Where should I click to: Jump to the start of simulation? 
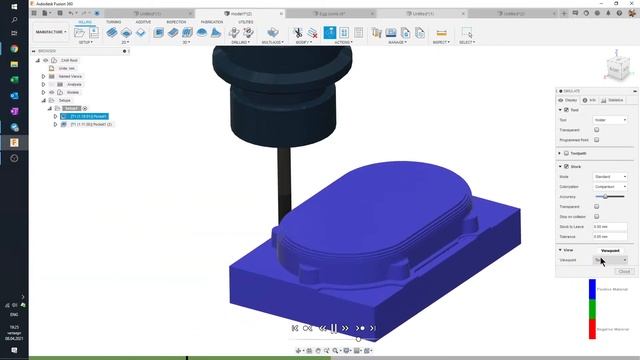pyautogui.click(x=295, y=328)
